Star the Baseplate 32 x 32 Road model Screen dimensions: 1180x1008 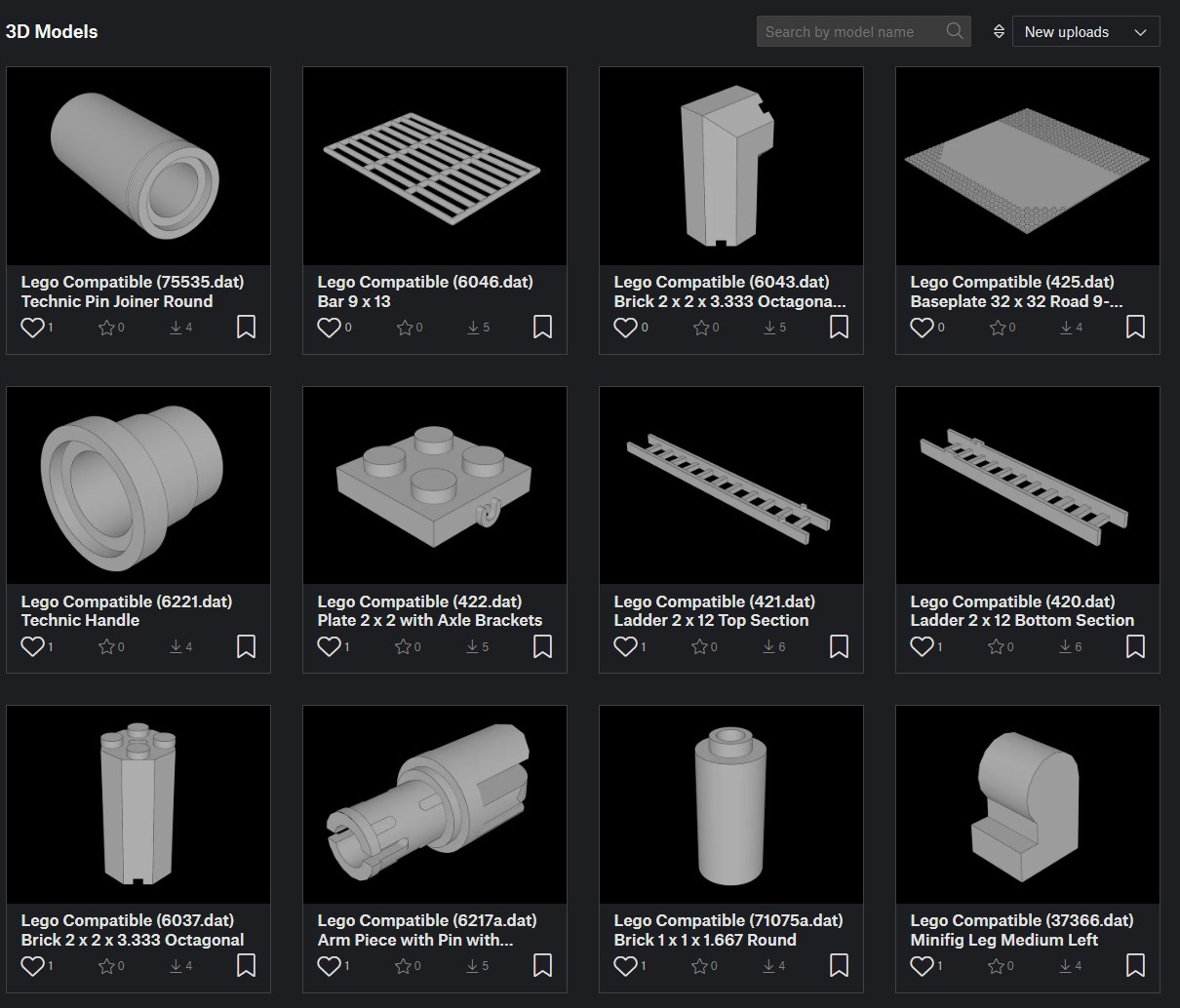tap(996, 328)
